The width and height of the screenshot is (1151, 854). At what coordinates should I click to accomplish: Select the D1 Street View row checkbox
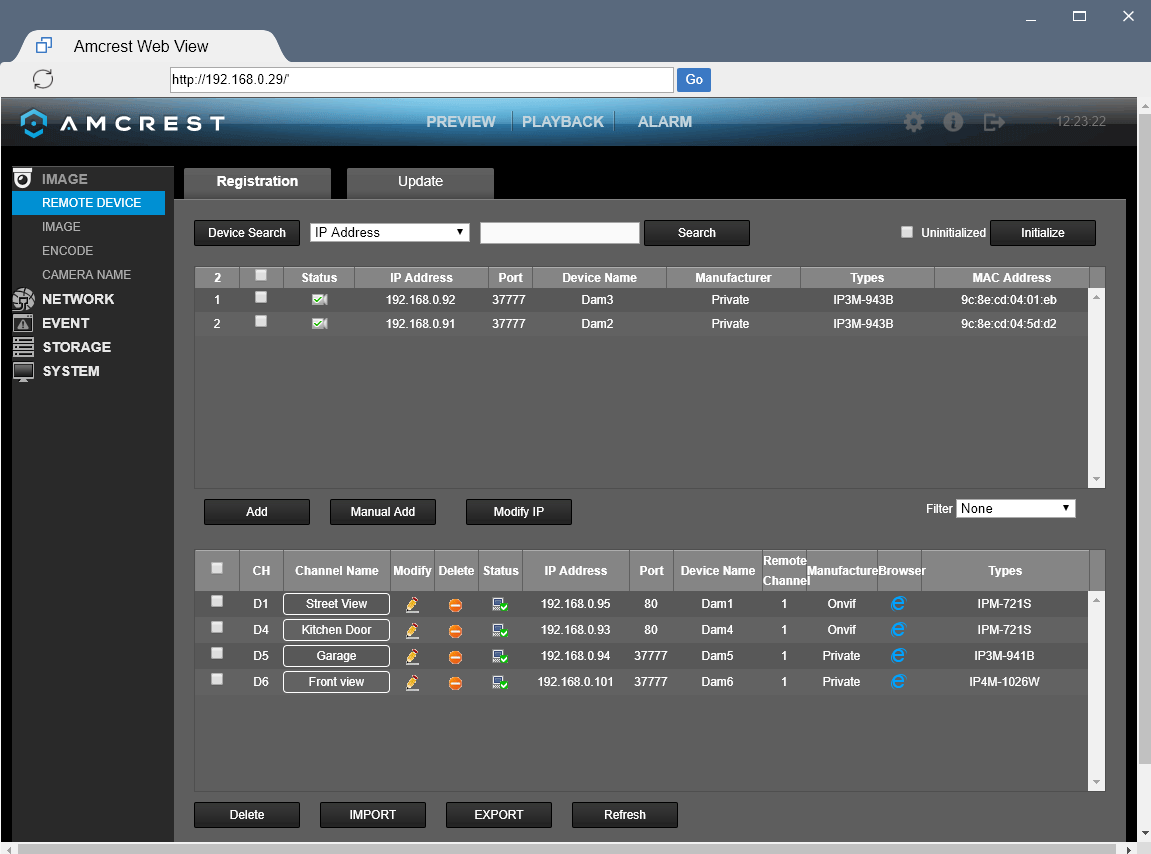[x=217, y=601]
